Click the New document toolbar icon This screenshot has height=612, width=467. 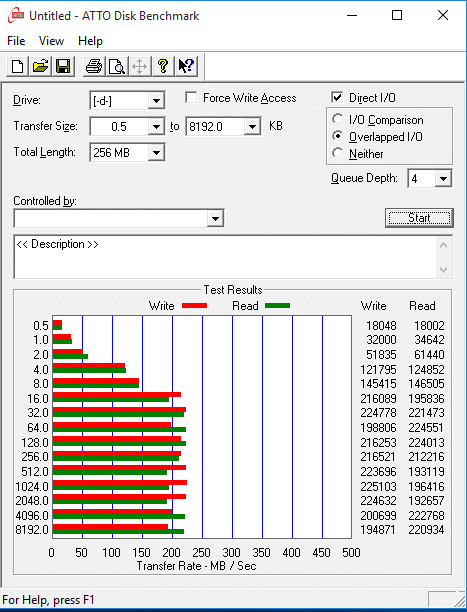click(x=17, y=66)
